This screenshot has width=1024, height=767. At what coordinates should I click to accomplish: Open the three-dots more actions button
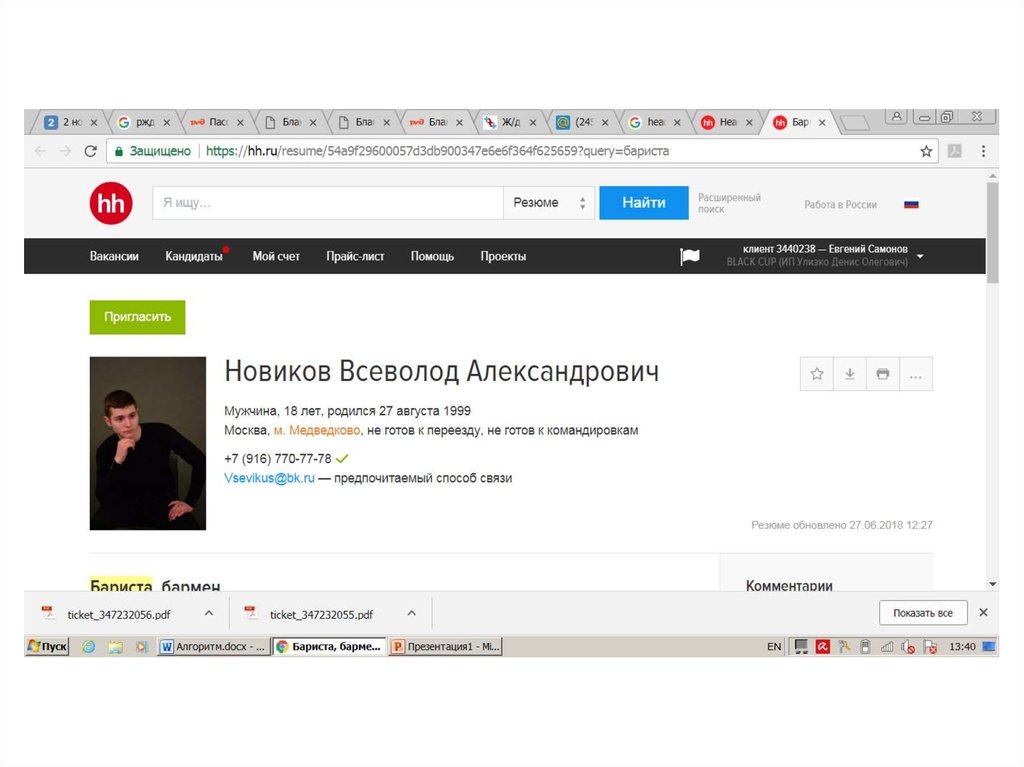(x=915, y=374)
